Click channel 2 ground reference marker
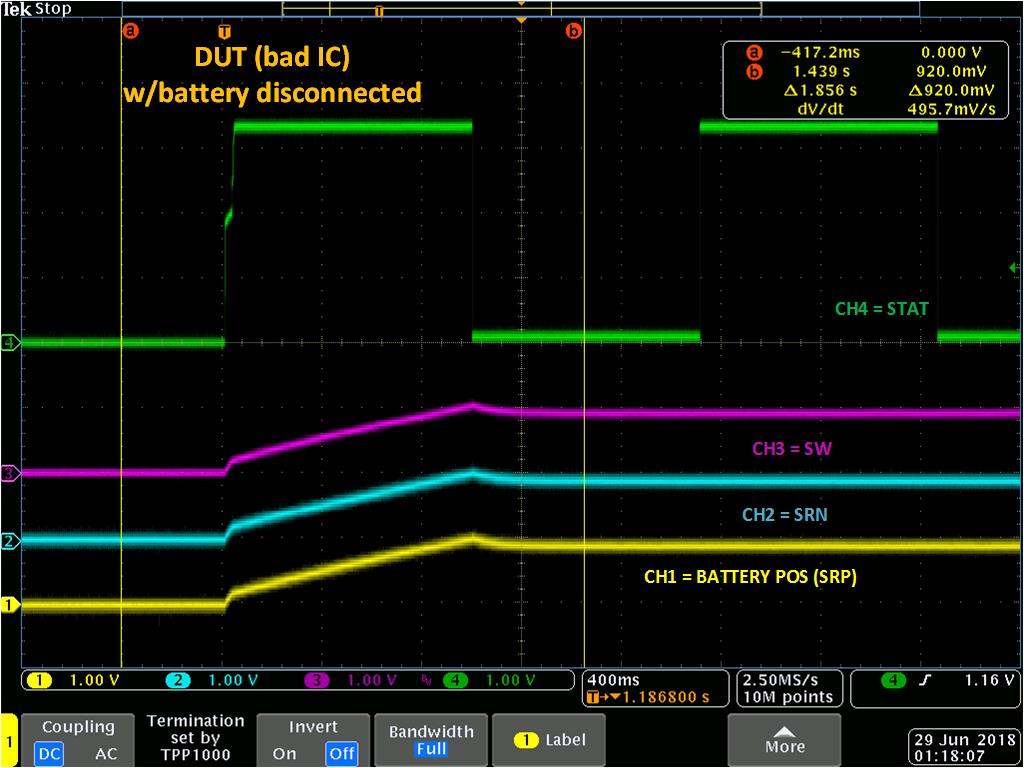Screen dimensions: 1024x768 click(9, 541)
